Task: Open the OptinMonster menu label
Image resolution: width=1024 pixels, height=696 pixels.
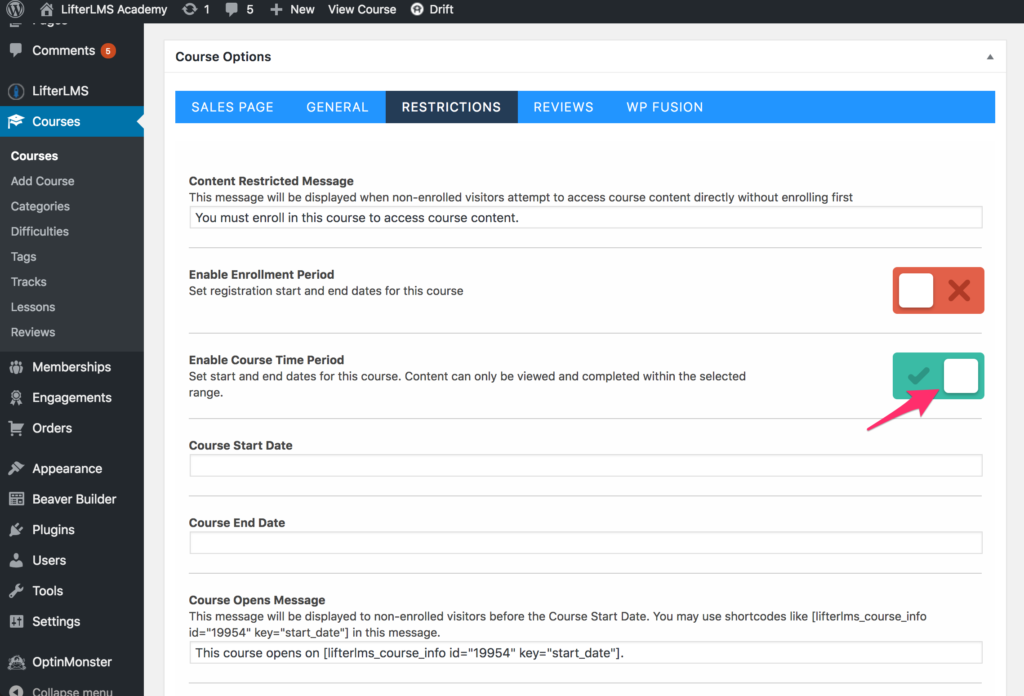Action: pos(72,662)
